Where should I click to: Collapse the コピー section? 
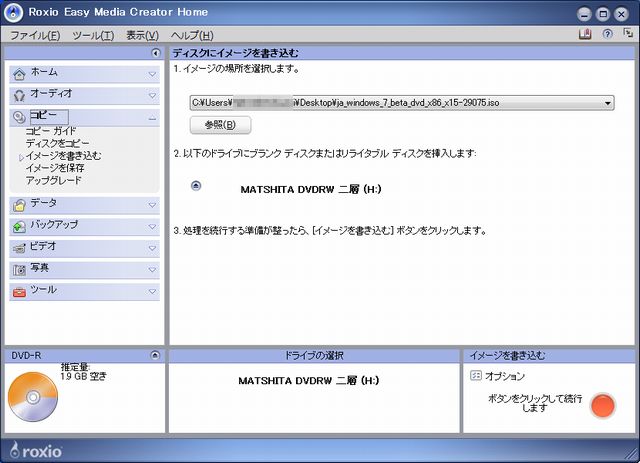[x=152, y=119]
